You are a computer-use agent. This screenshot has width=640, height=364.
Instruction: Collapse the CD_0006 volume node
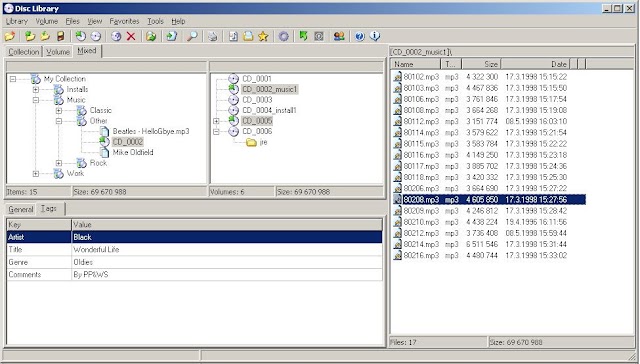216,131
